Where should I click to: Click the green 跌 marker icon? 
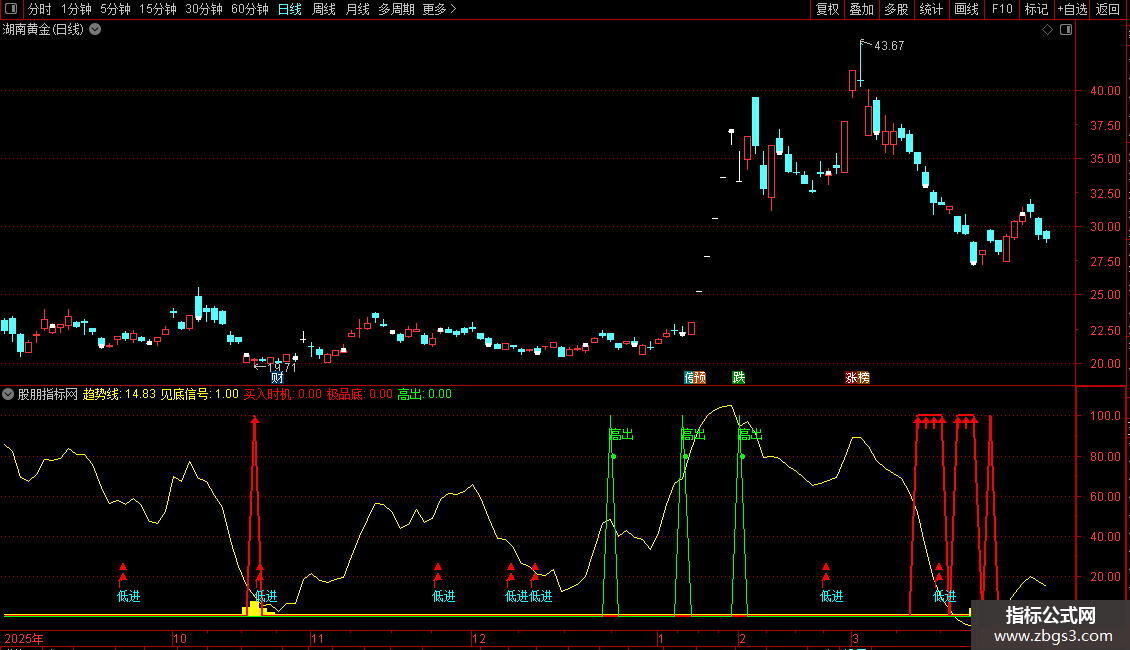(x=739, y=378)
